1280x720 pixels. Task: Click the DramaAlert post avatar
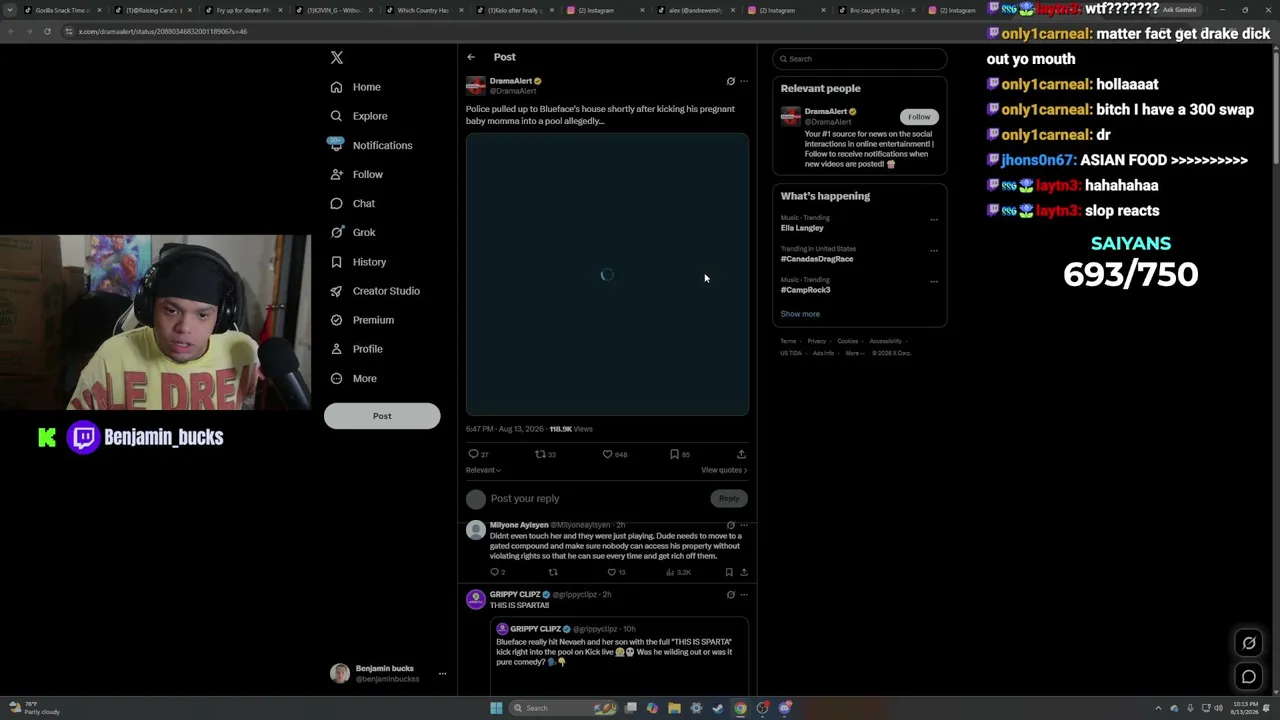(x=475, y=86)
